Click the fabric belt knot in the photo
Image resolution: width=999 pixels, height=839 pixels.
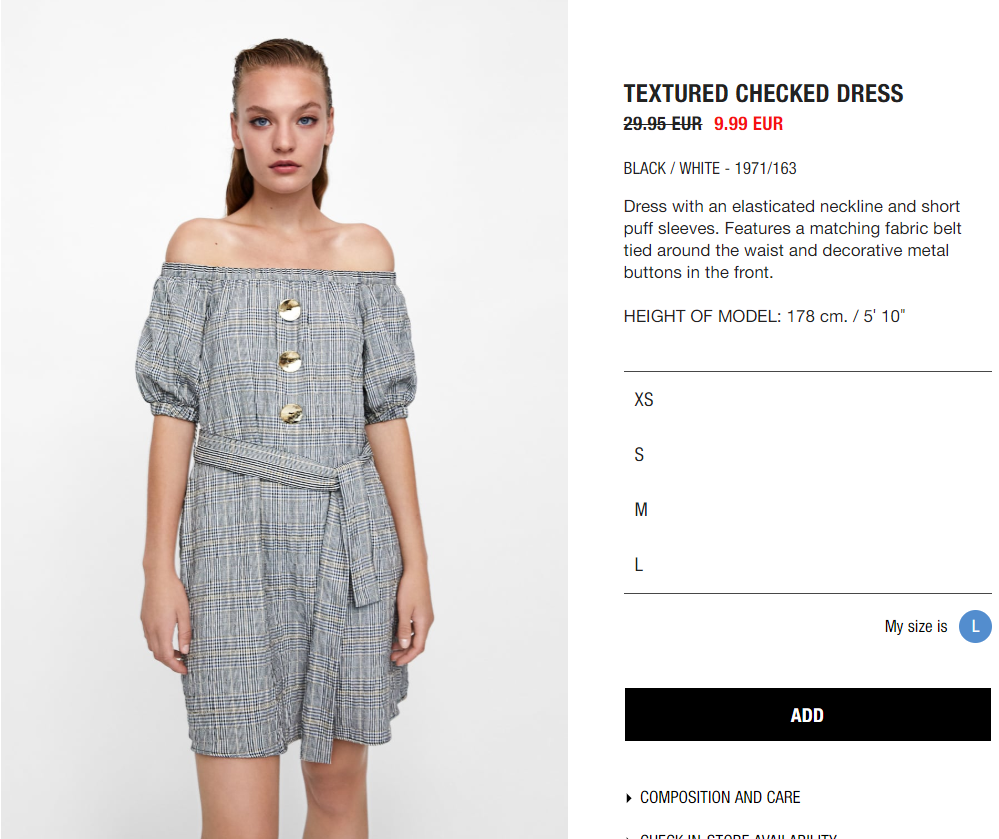[350, 477]
